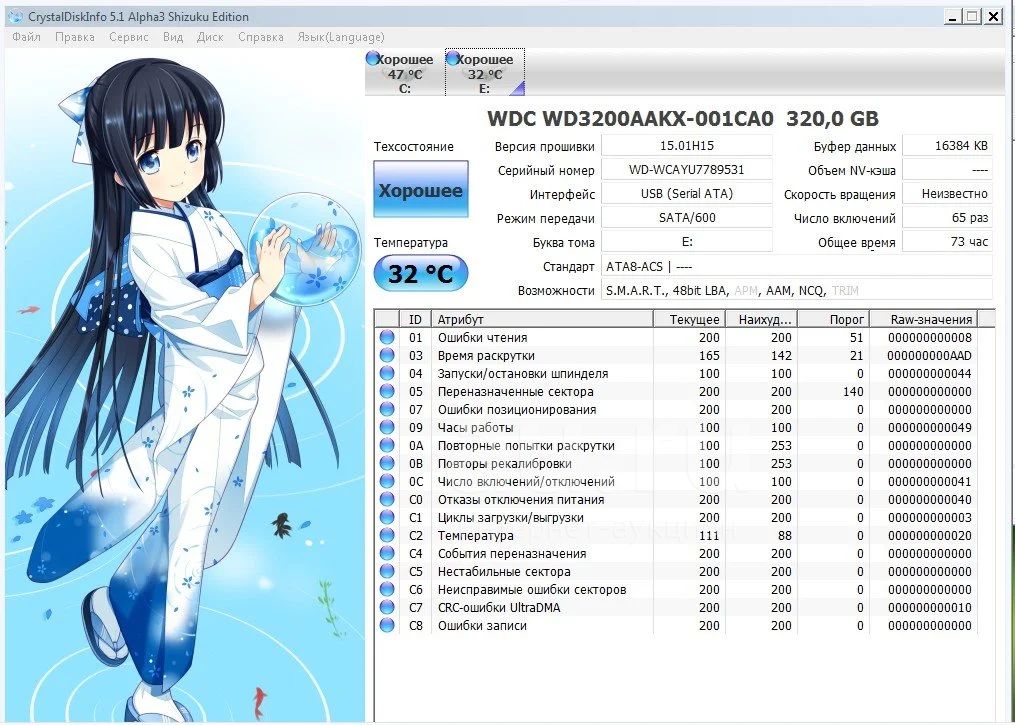Click the status orb for Часы работы
1015x725 pixels.
click(x=387, y=427)
